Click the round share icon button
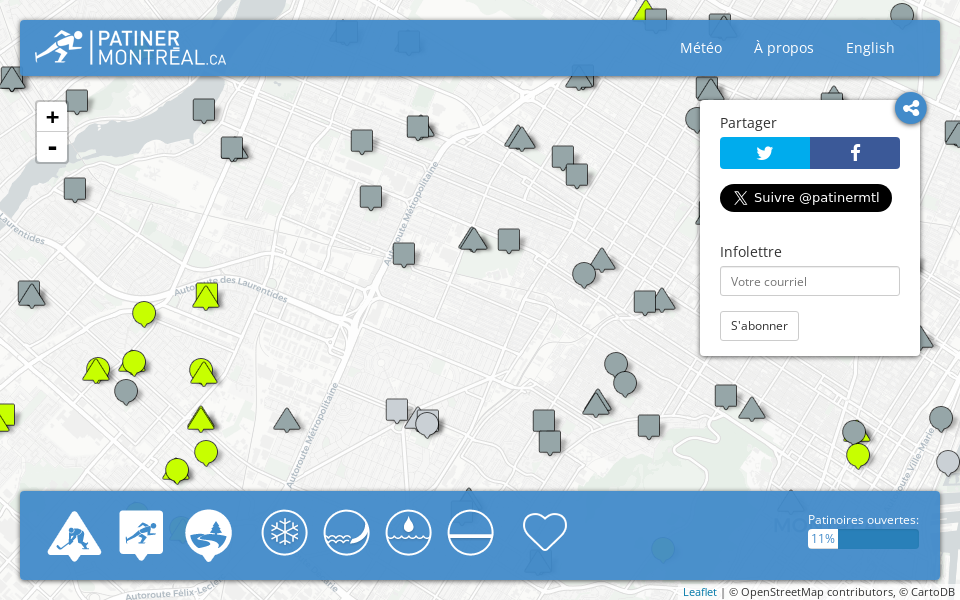This screenshot has height=600, width=960. (911, 108)
